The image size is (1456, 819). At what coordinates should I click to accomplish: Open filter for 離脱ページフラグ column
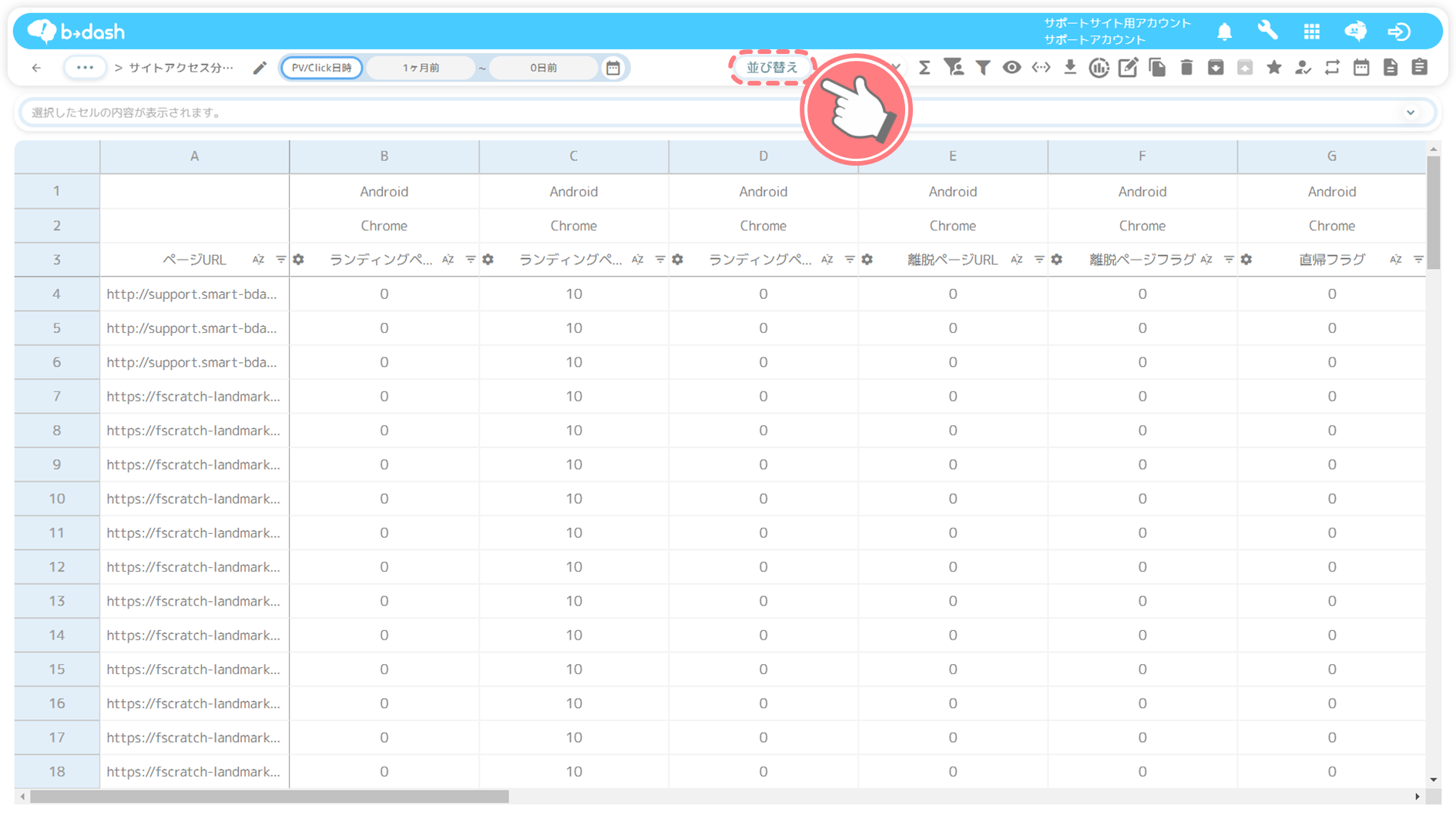click(1228, 260)
